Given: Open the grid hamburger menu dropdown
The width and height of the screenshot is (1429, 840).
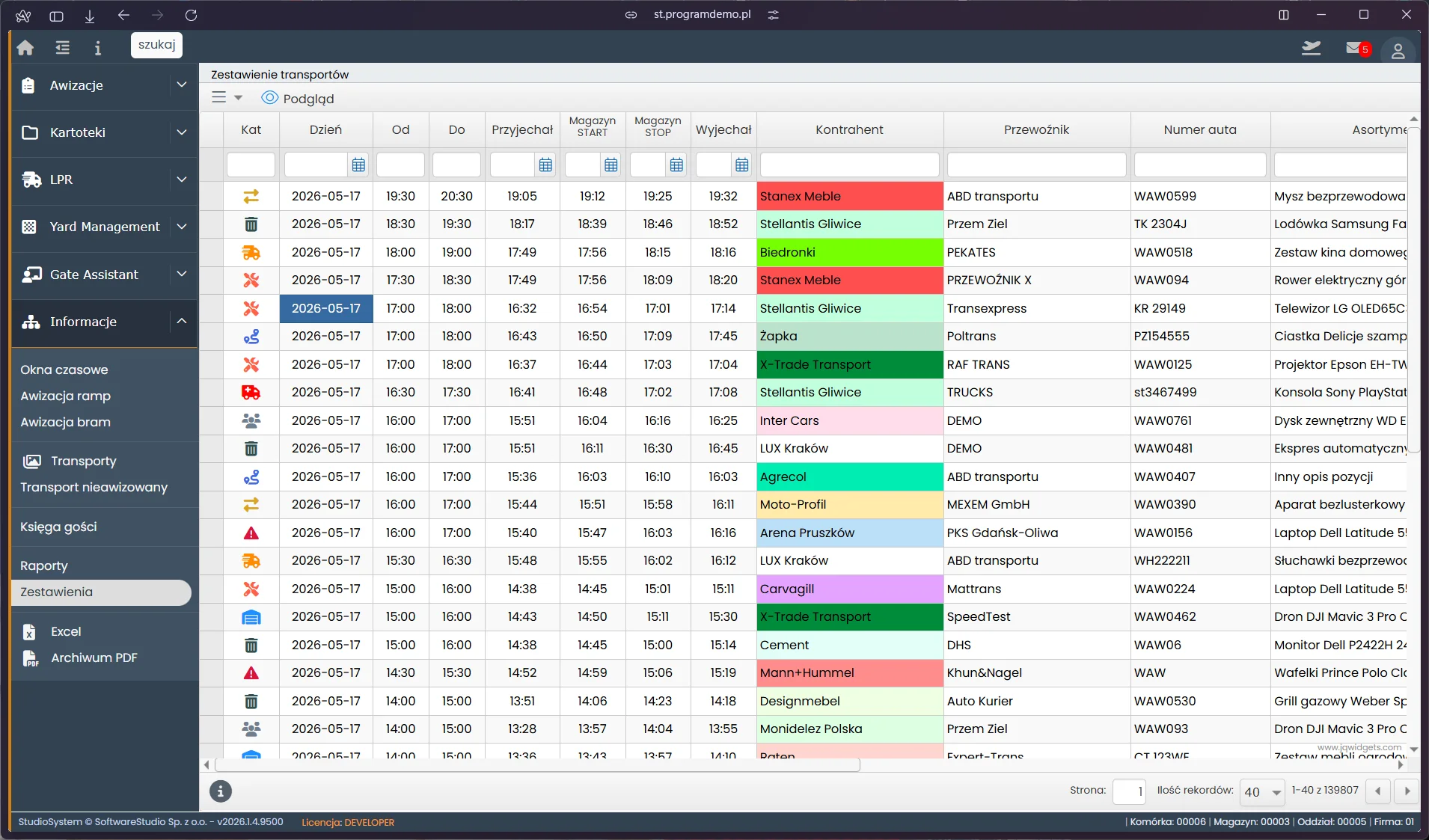Looking at the screenshot, I should pyautogui.click(x=227, y=97).
